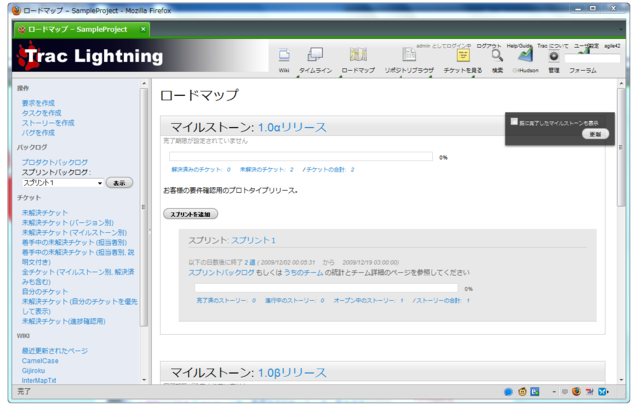This screenshot has width=640, height=413.
Task: Open the 1.0αリリース milestone link
Action: [x=292, y=127]
